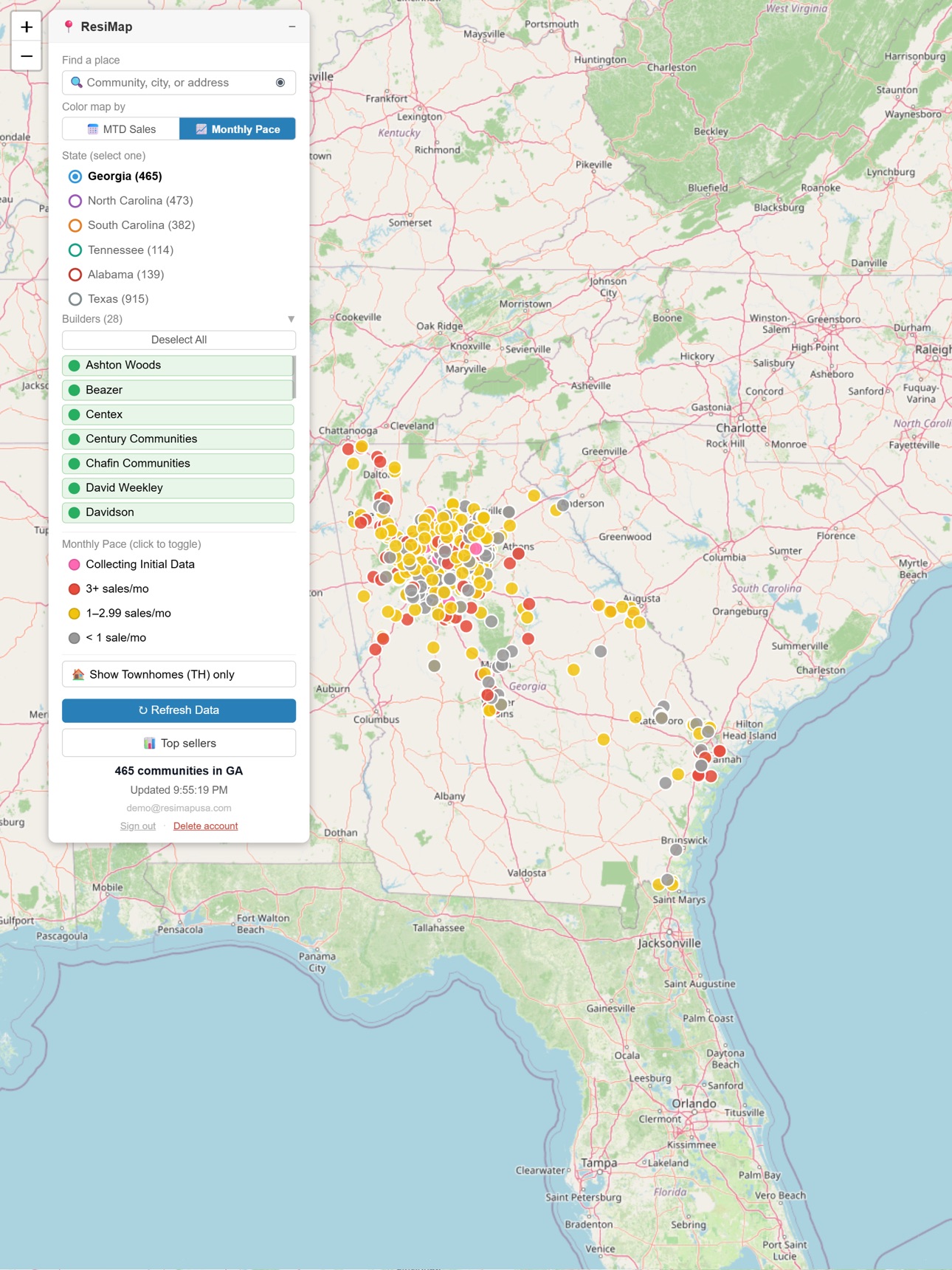The width and height of the screenshot is (952, 1270).
Task: Switch coloring to MTD Sales
Action: point(121,129)
